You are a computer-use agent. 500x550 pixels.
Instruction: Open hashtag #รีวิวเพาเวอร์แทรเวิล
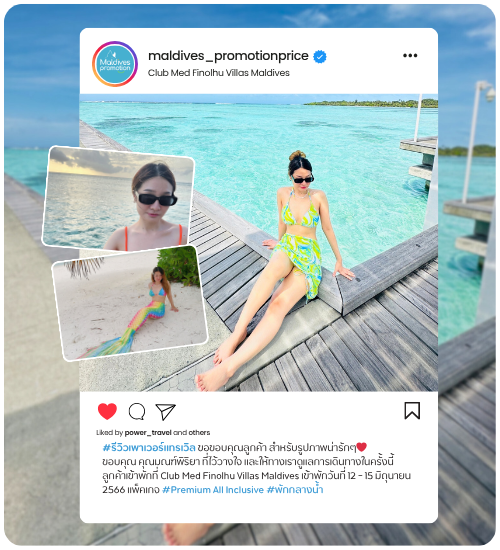pos(149,448)
